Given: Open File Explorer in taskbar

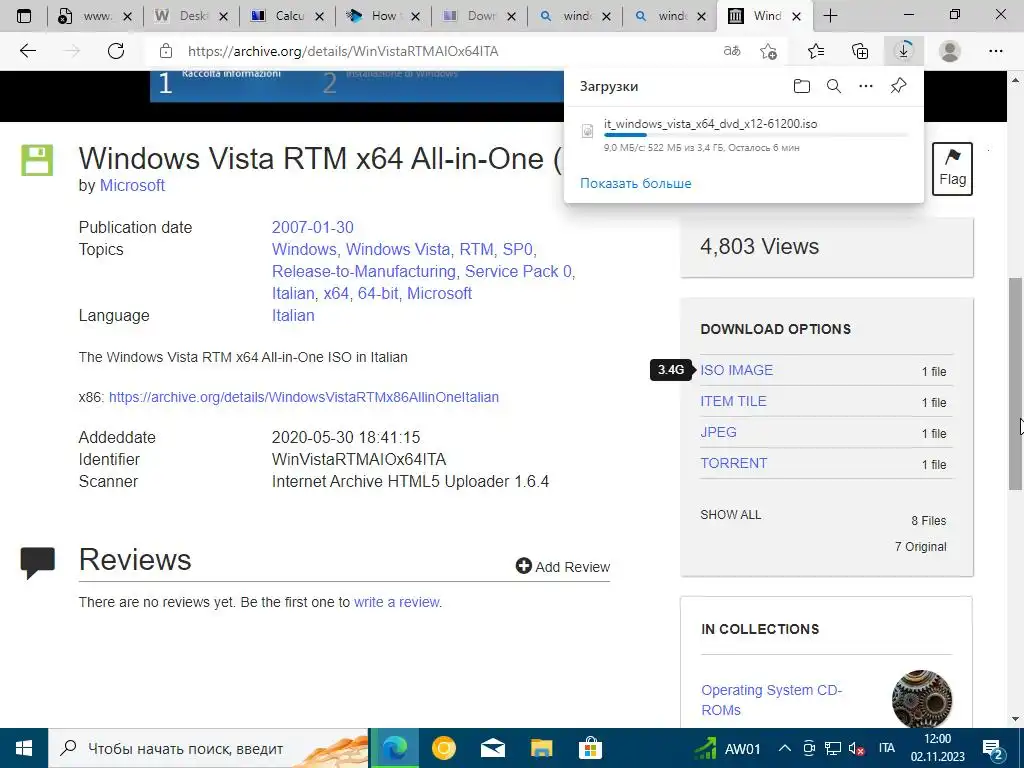Looking at the screenshot, I should click(x=541, y=748).
